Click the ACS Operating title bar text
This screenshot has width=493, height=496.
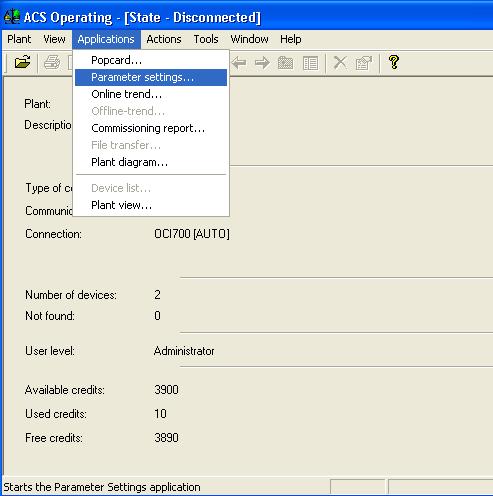tap(142, 17)
